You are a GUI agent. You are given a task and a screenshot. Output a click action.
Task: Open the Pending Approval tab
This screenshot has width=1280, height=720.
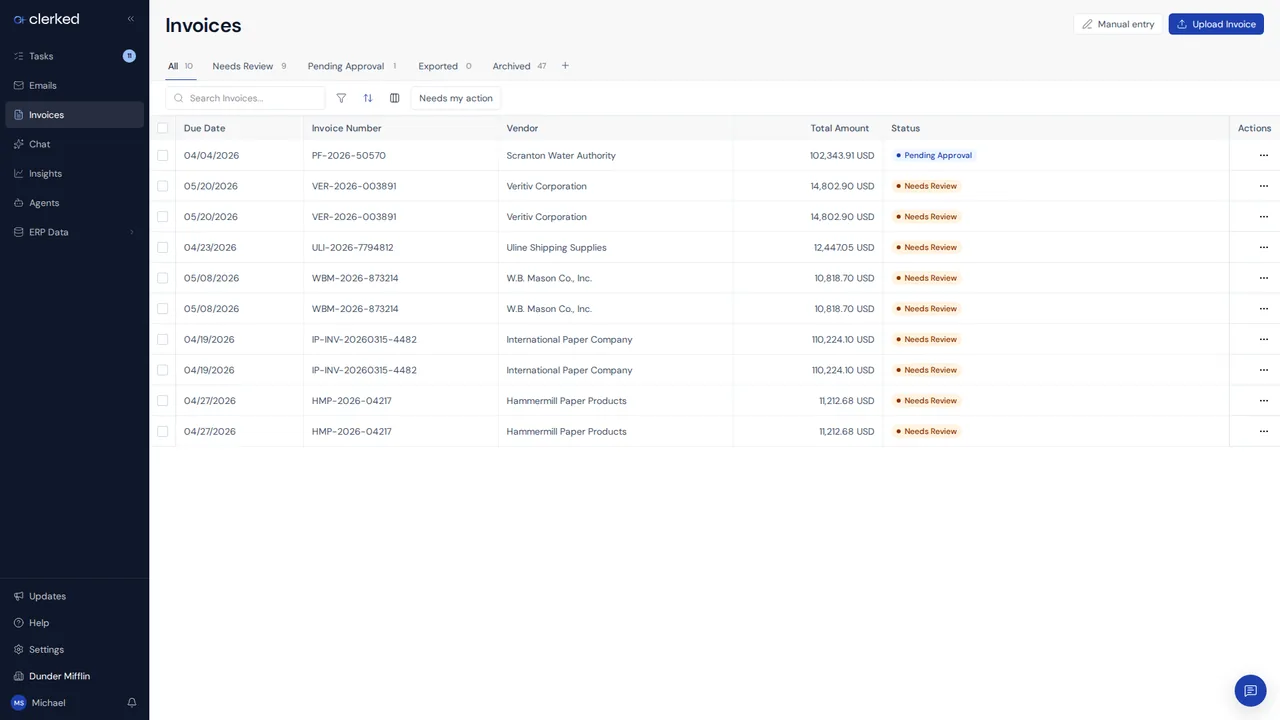point(352,66)
